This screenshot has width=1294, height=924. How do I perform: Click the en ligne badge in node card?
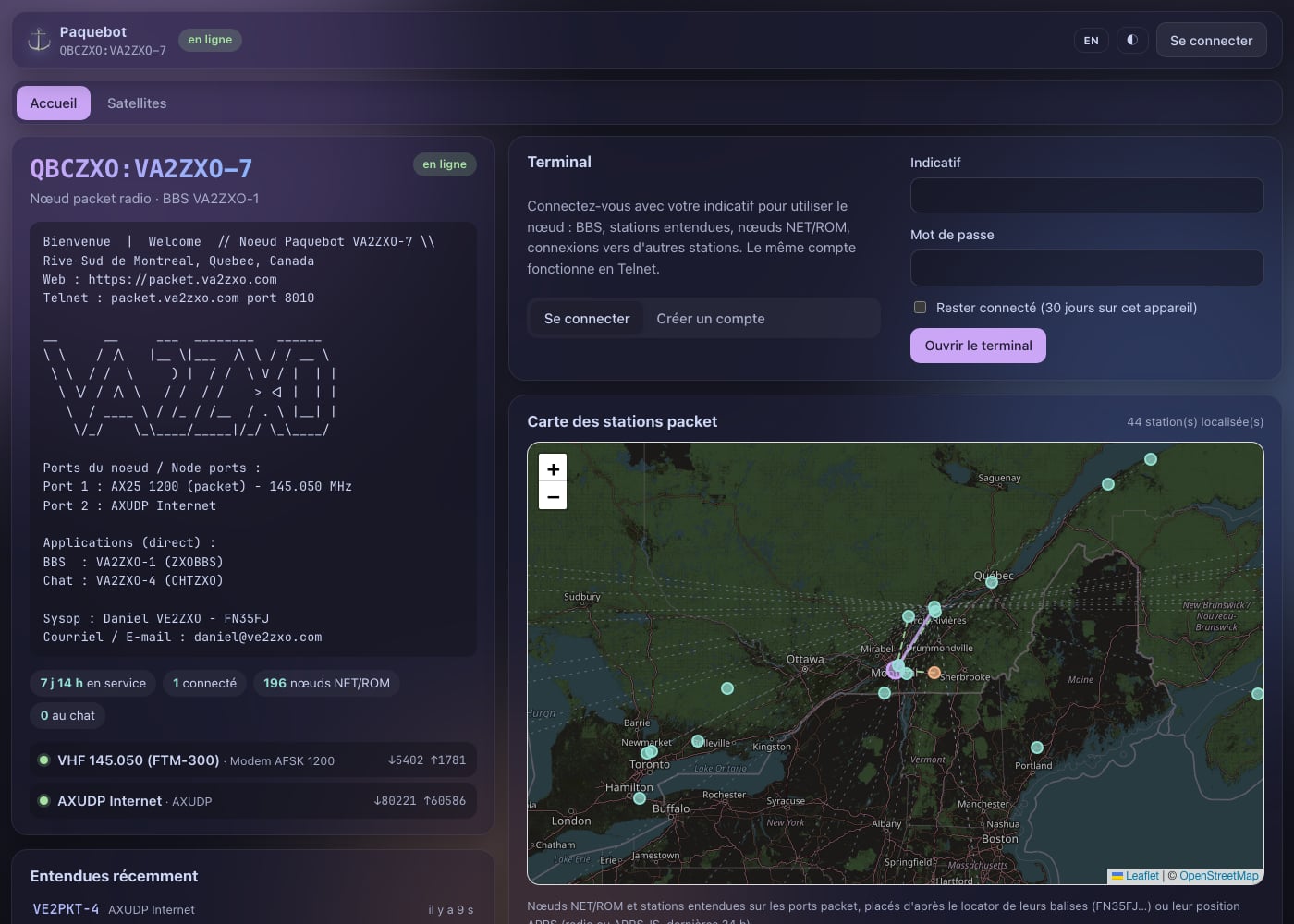click(445, 164)
